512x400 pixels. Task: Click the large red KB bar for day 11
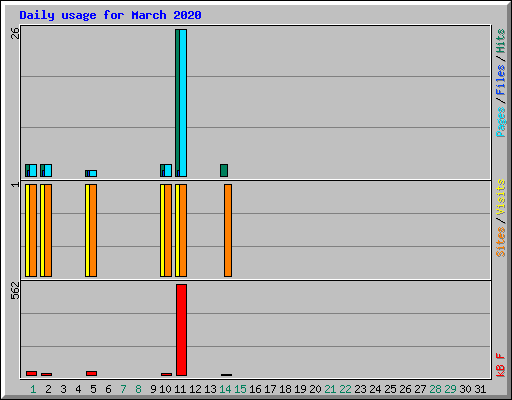[181, 330]
